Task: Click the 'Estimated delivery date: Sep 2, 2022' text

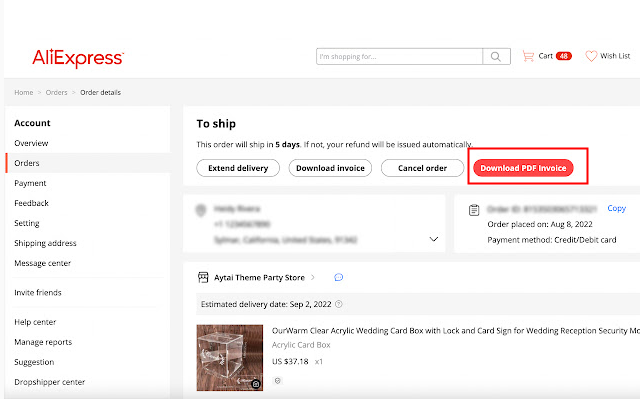Action: click(266, 304)
